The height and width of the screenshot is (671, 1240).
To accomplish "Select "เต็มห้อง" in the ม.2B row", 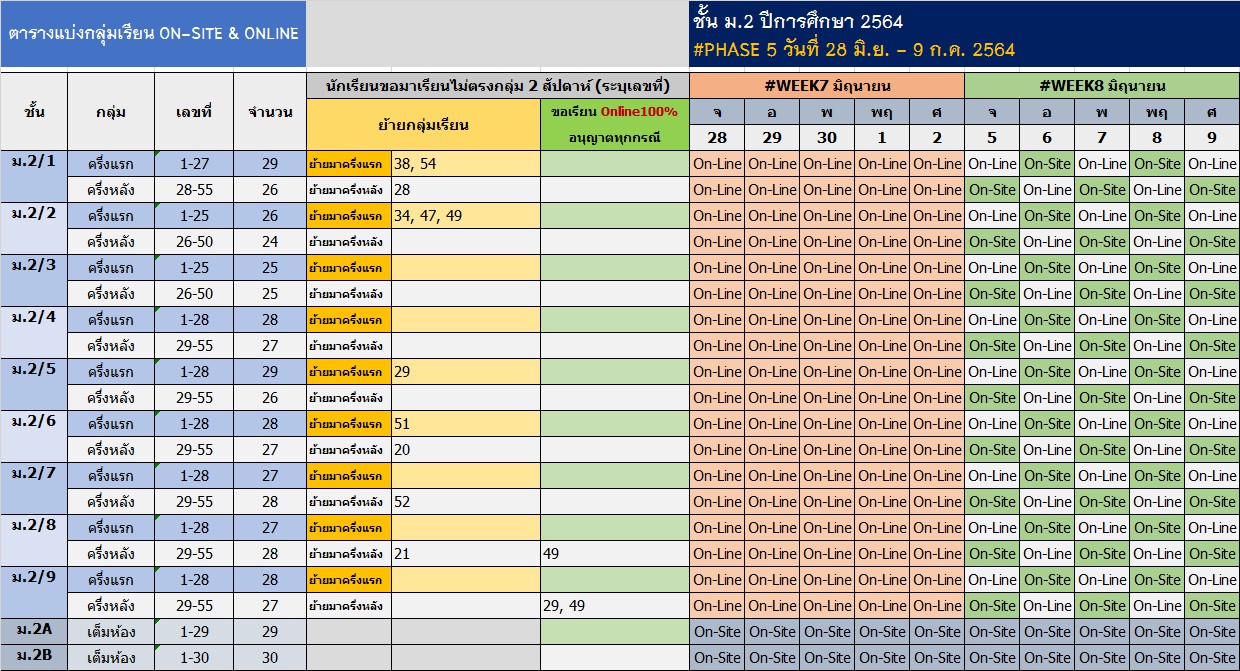I will pos(111,657).
